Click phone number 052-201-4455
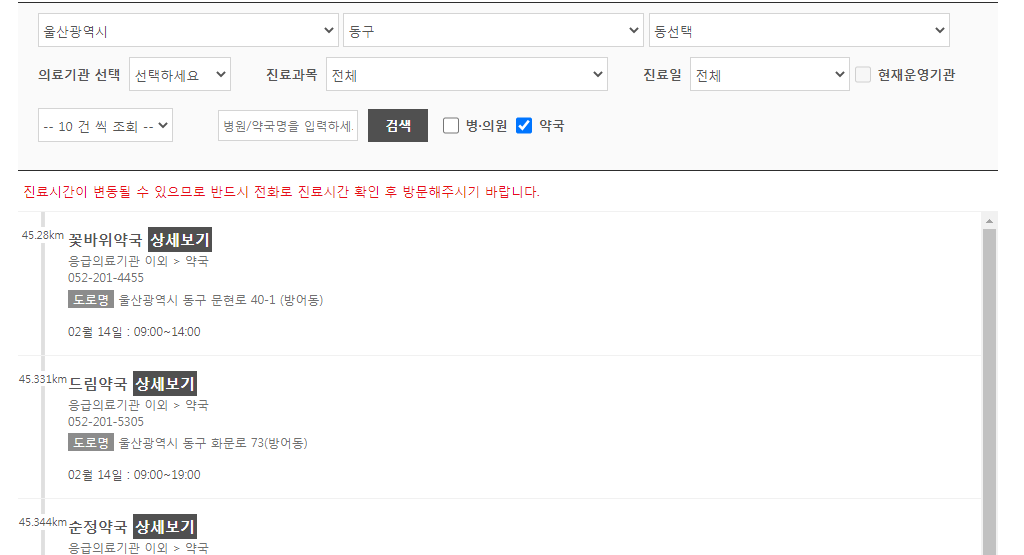The width and height of the screenshot is (1024, 555). (x=106, y=278)
